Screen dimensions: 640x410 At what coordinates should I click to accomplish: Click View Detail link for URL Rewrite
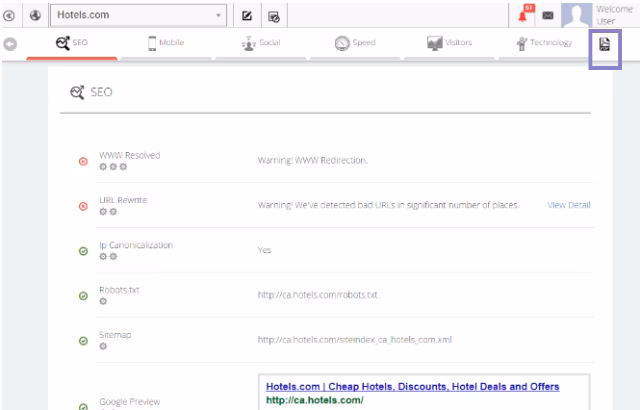tap(568, 205)
